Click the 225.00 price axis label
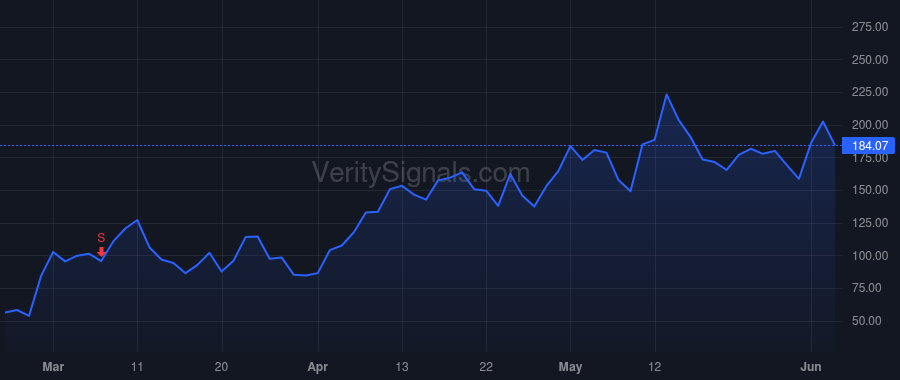 pyautogui.click(x=870, y=92)
